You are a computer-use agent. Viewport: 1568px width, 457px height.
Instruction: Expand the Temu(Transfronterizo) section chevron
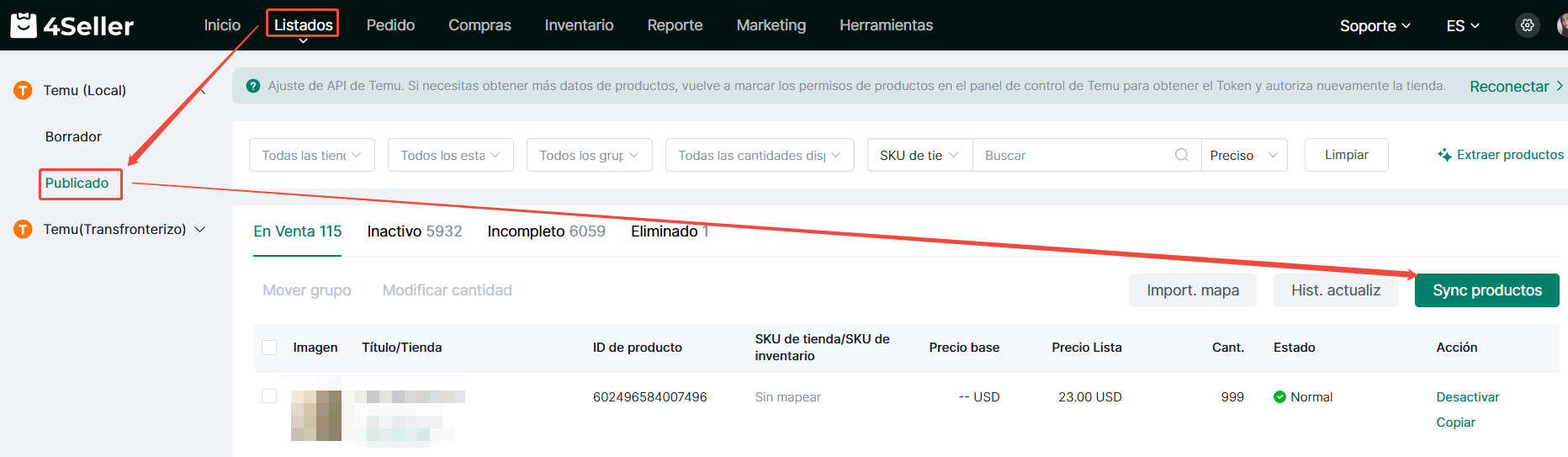click(x=200, y=230)
